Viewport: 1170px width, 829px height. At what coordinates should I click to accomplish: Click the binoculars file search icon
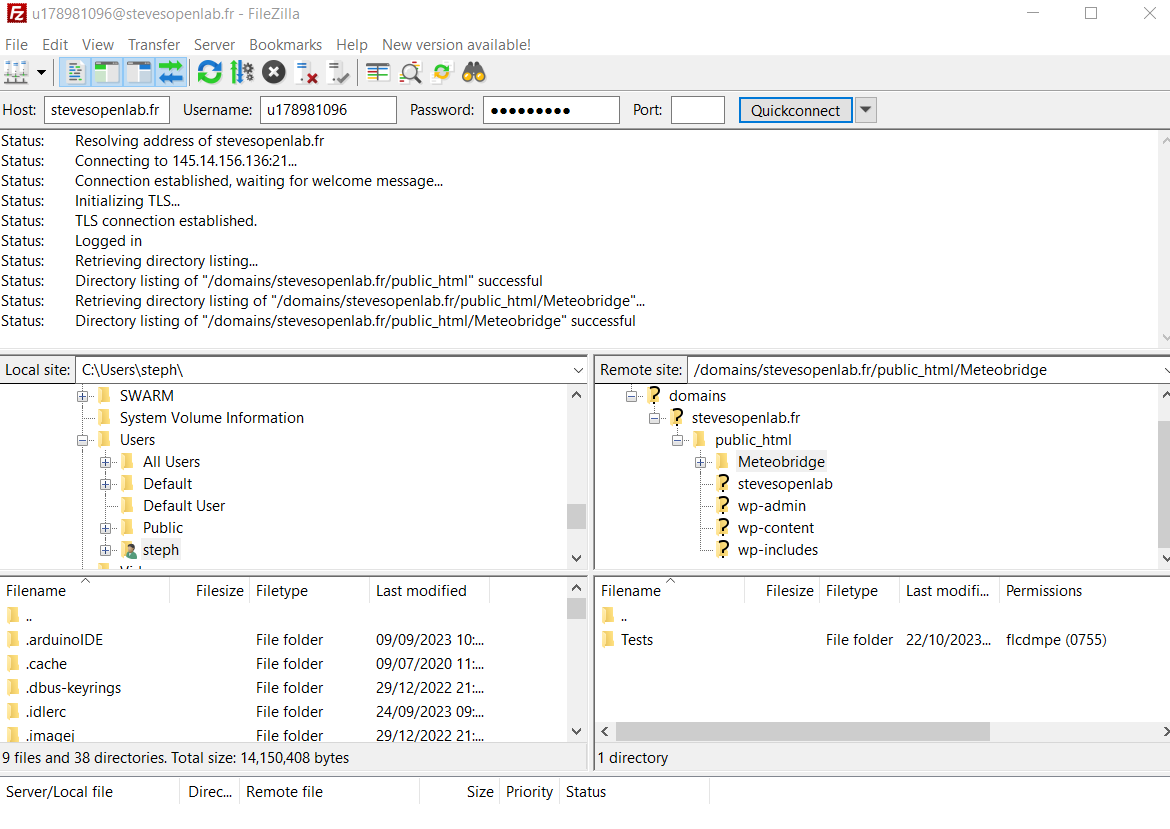[x=474, y=72]
